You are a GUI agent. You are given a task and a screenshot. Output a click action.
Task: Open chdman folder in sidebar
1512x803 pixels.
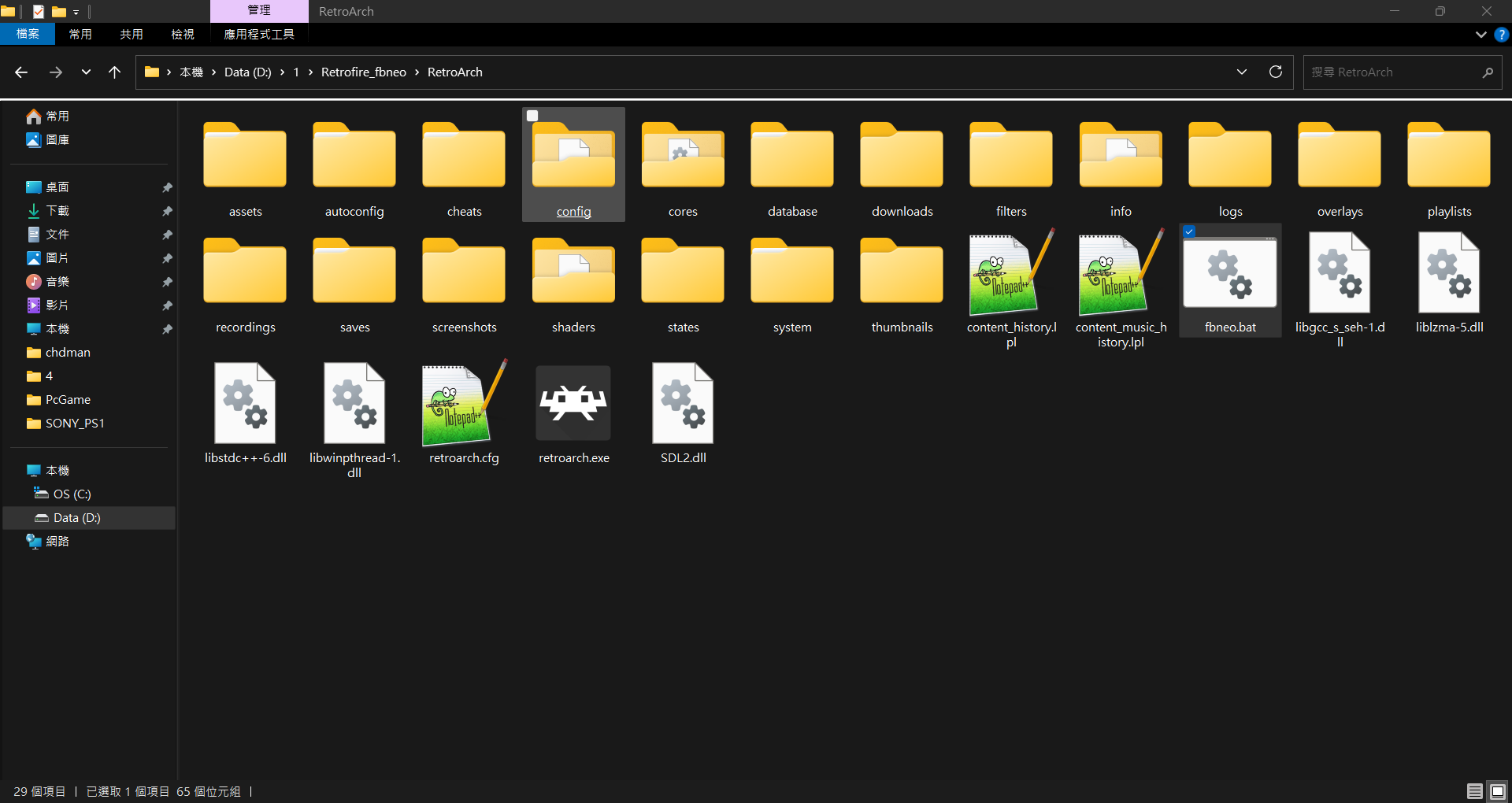(68, 352)
